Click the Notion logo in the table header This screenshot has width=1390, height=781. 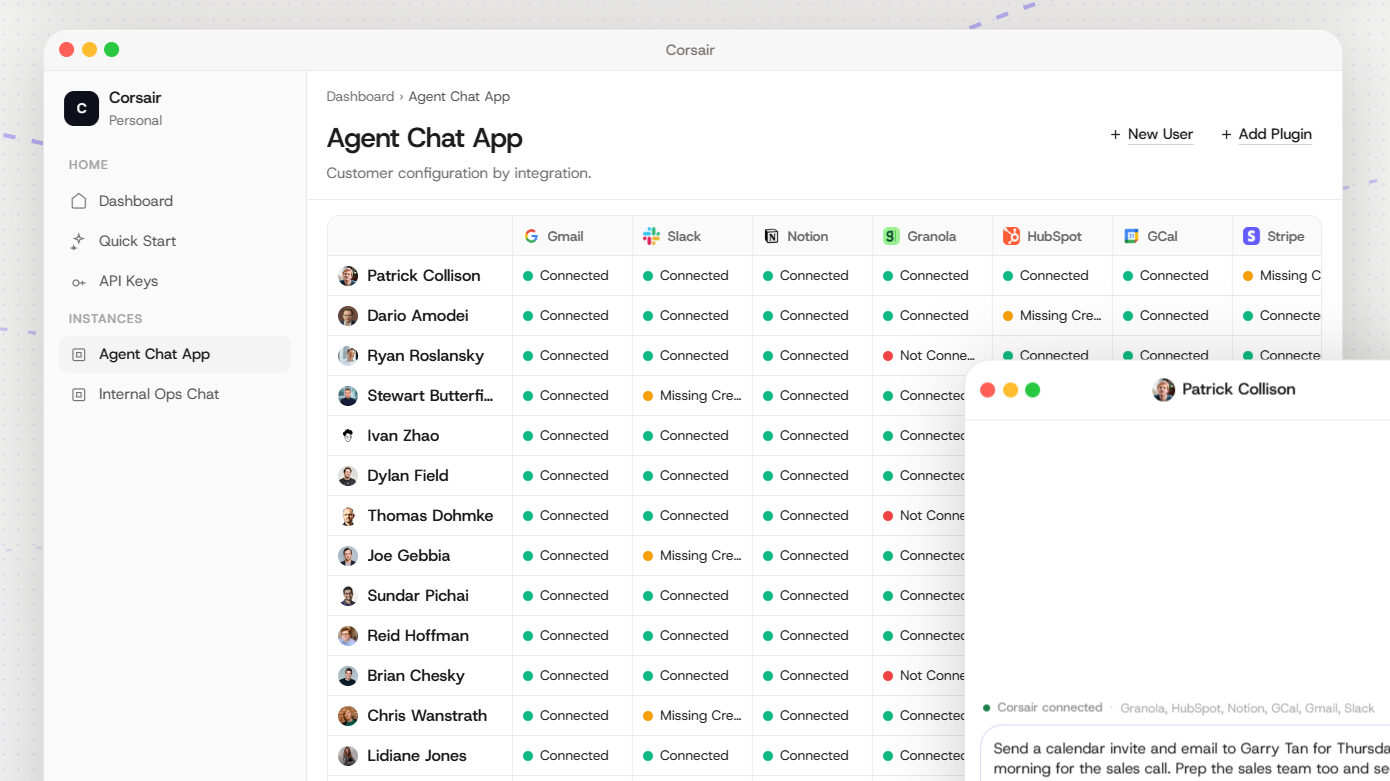(771, 236)
